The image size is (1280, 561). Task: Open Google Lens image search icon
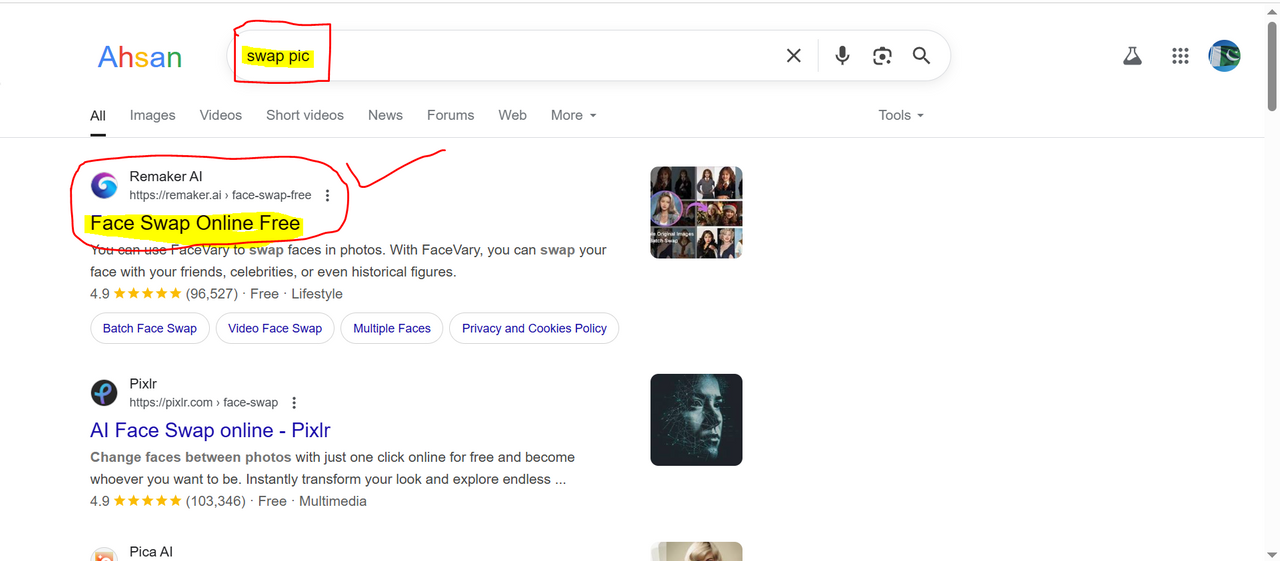[882, 56]
